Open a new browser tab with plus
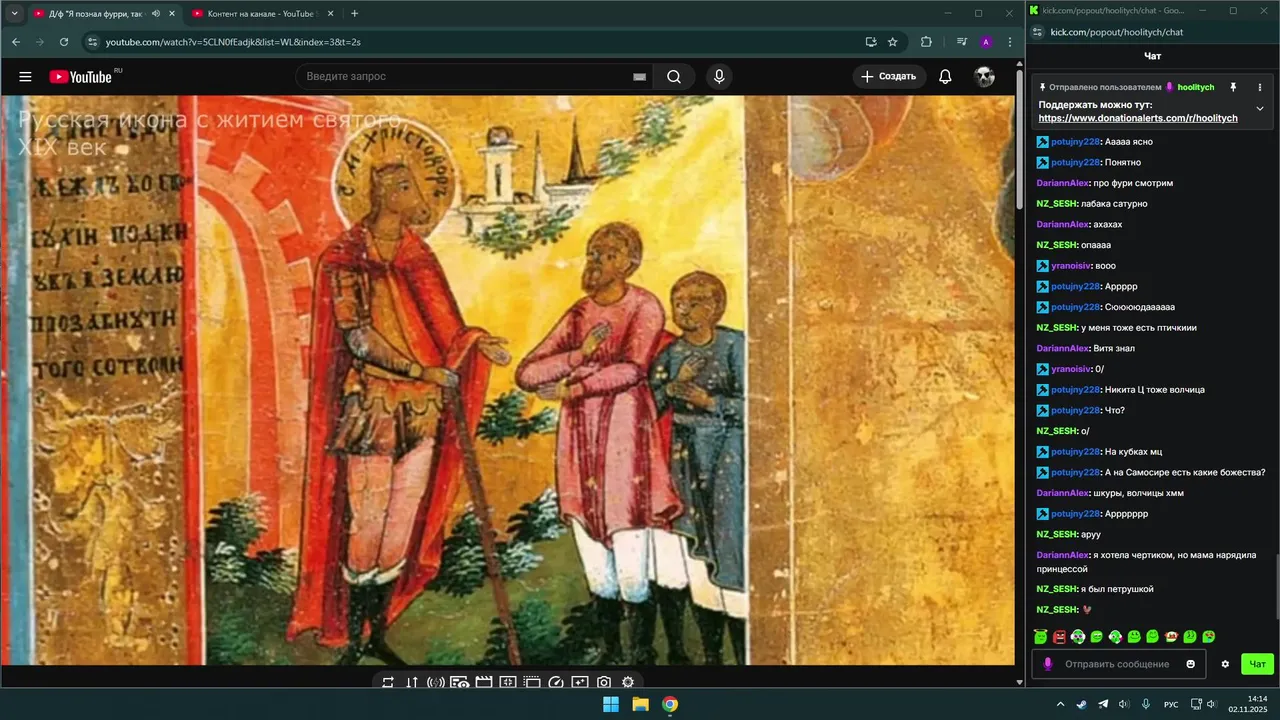The width and height of the screenshot is (1280, 720). pyautogui.click(x=354, y=14)
